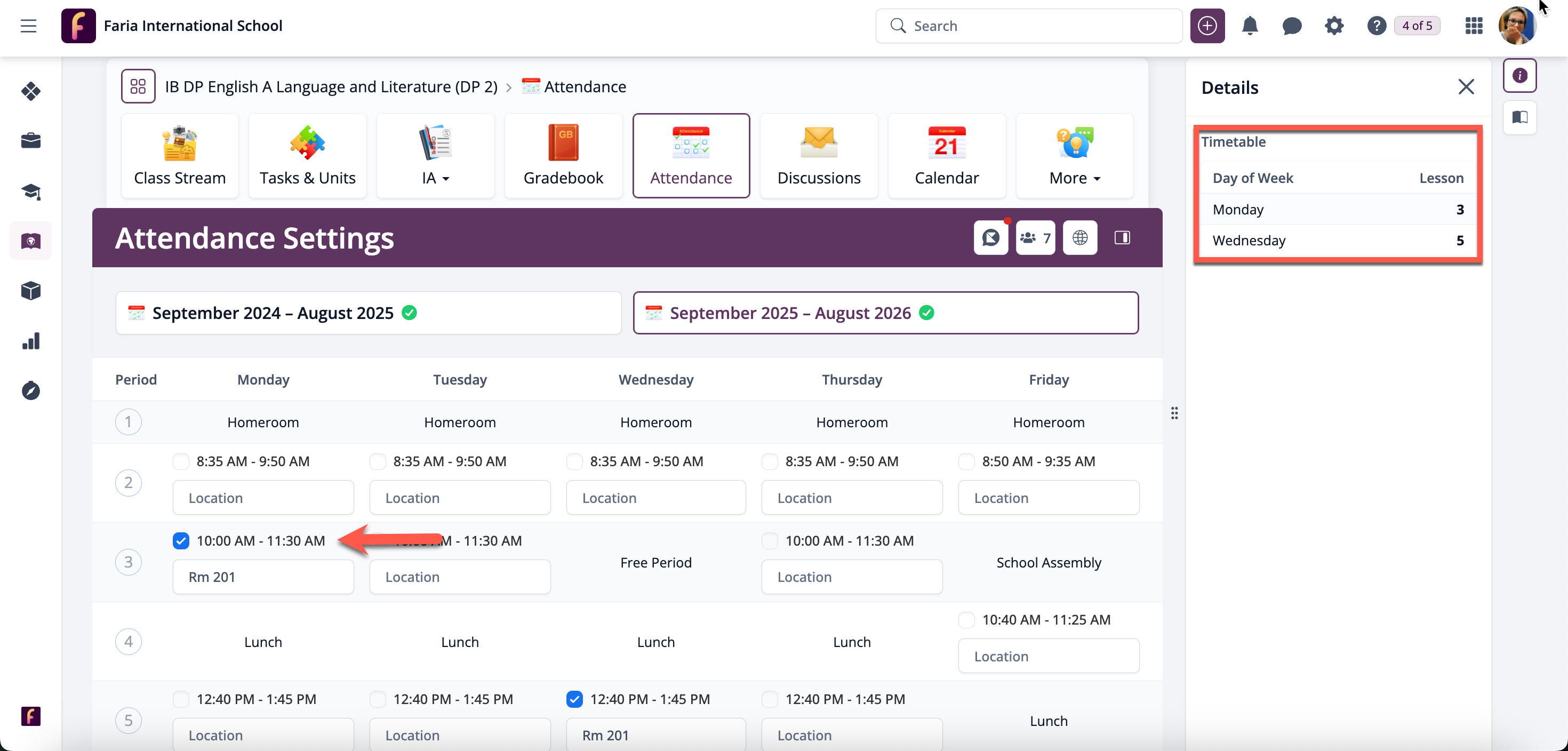Check Monday period 5 12:40 PM checkbox
Image resolution: width=1568 pixels, height=751 pixels.
(181, 699)
